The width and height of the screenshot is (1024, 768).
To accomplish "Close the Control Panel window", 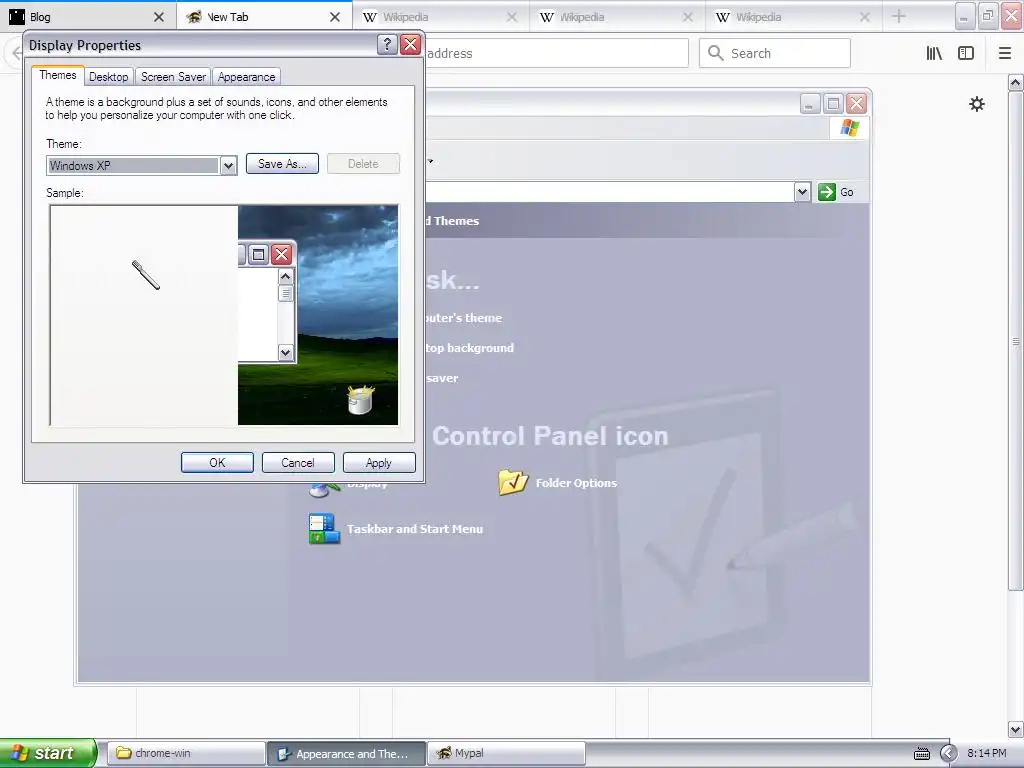I will (856, 104).
